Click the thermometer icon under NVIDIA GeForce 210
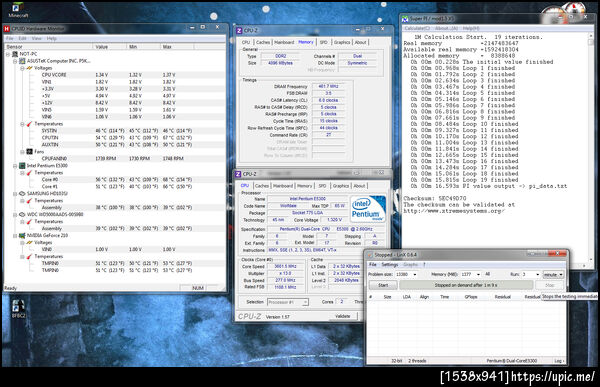Image resolution: width=600 pixels, height=387 pixels. pyautogui.click(x=29, y=256)
